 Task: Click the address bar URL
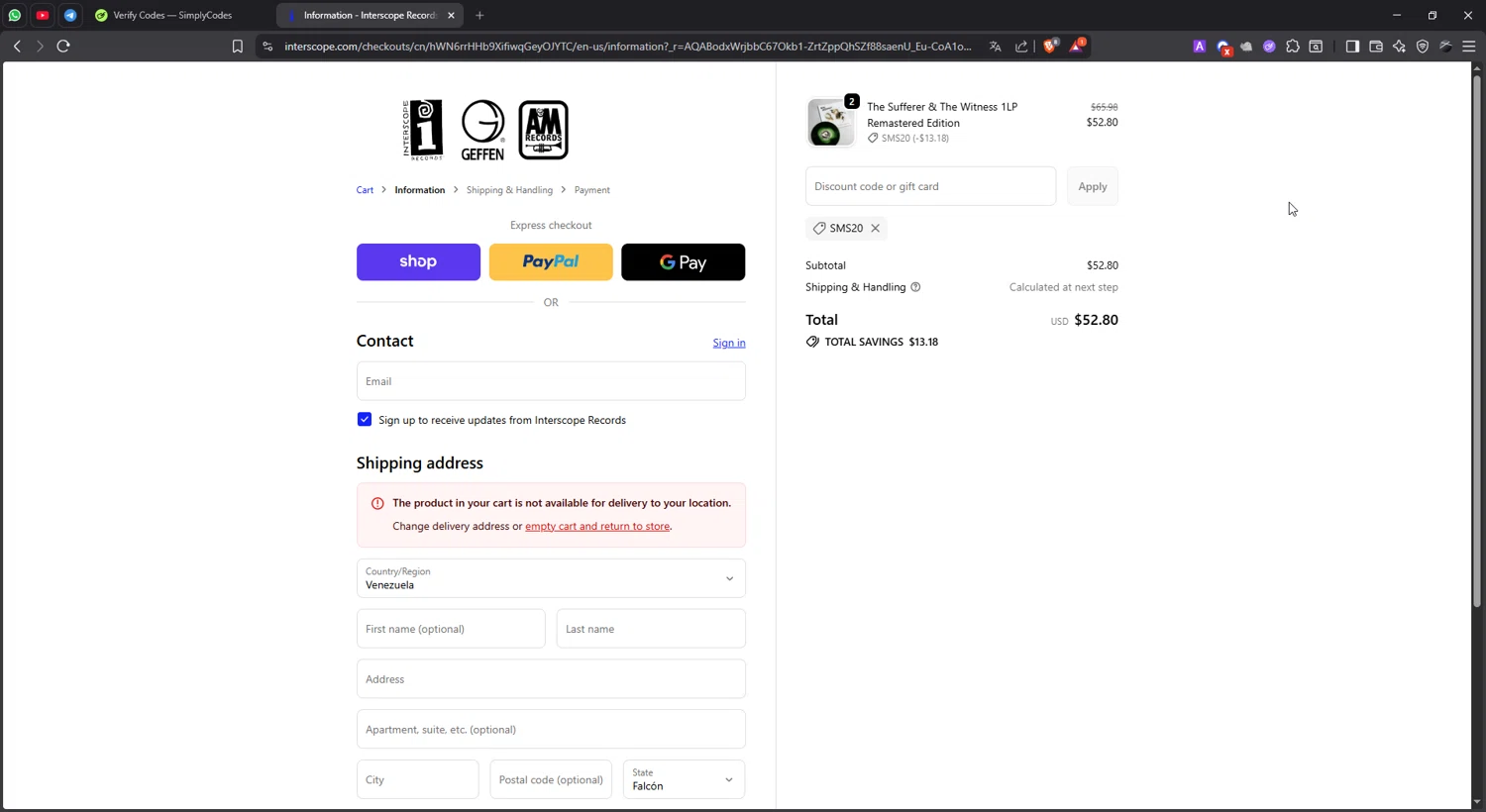(x=628, y=46)
